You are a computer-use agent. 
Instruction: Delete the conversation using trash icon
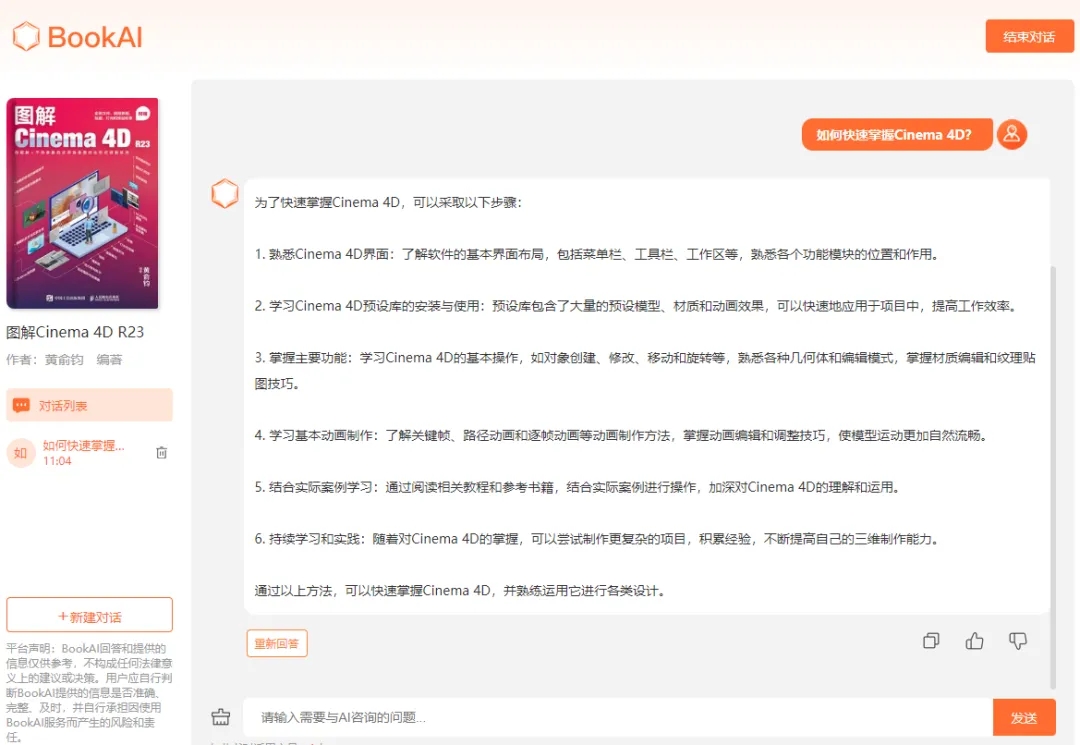point(162,453)
